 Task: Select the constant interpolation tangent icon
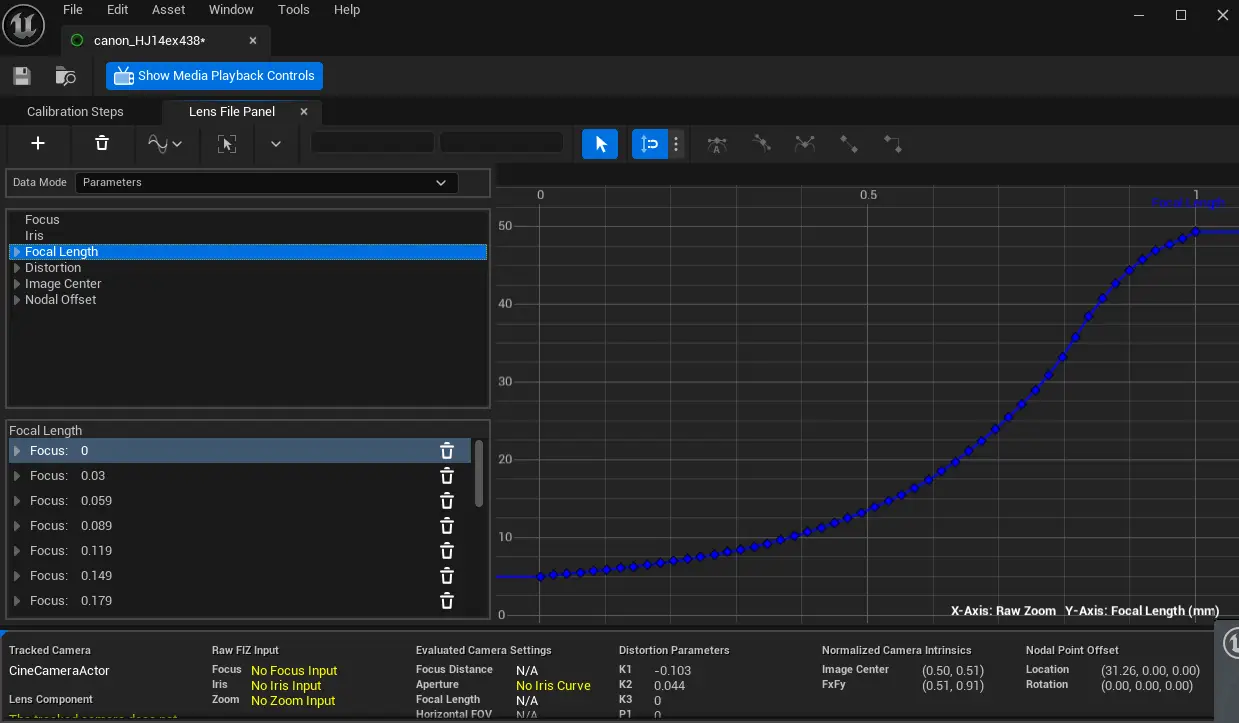[x=893, y=145]
